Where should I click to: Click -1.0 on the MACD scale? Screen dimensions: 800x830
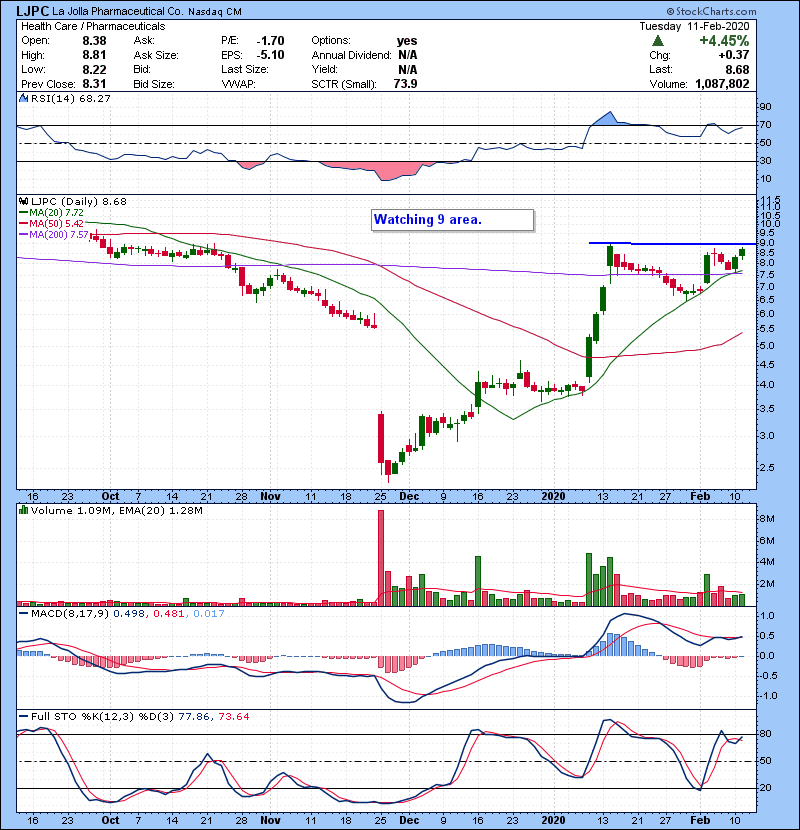click(x=767, y=696)
